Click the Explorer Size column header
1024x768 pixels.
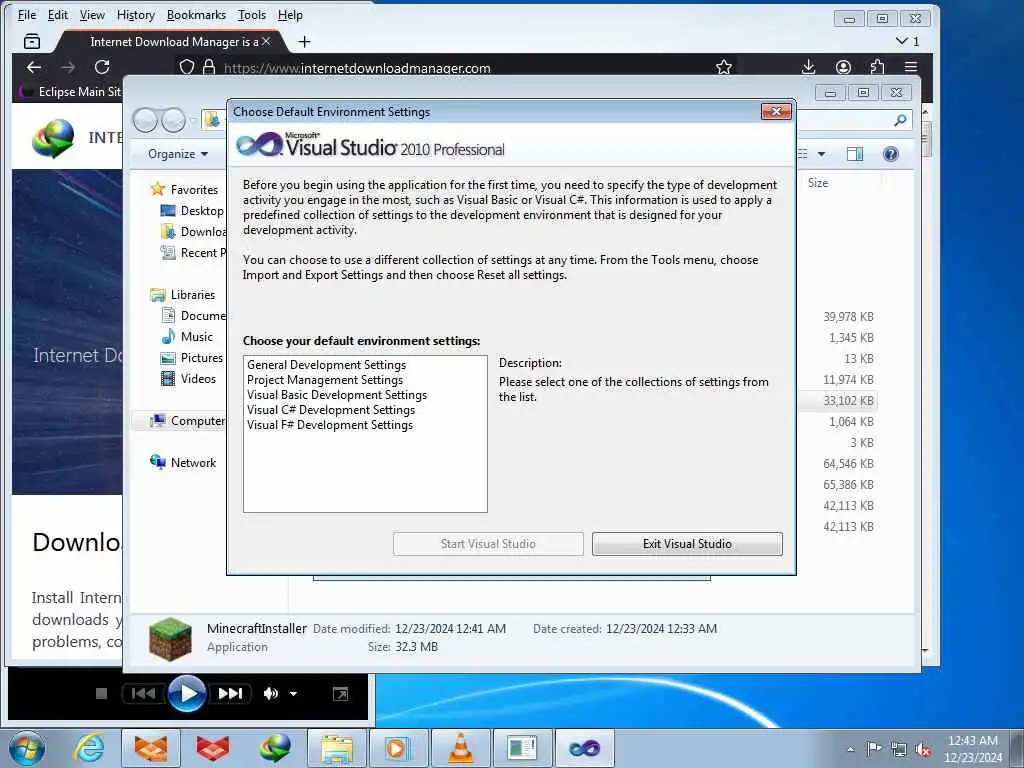click(818, 183)
